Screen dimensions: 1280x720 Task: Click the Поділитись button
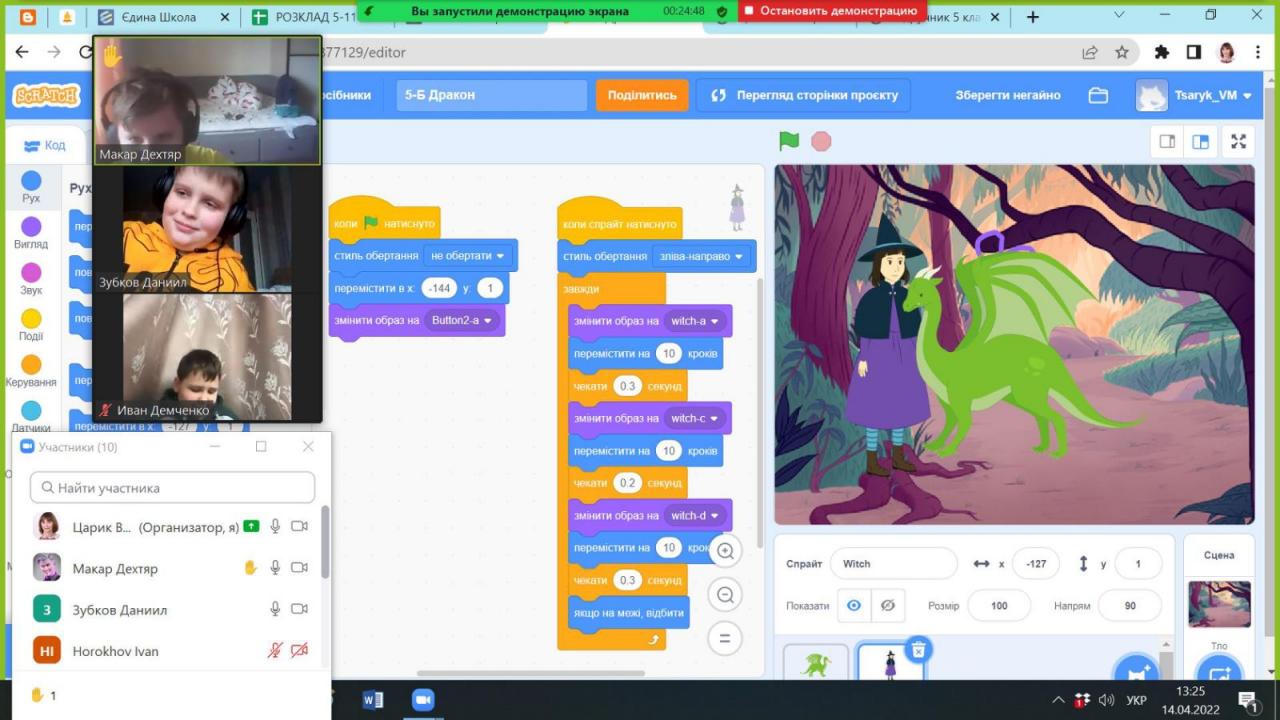[642, 95]
